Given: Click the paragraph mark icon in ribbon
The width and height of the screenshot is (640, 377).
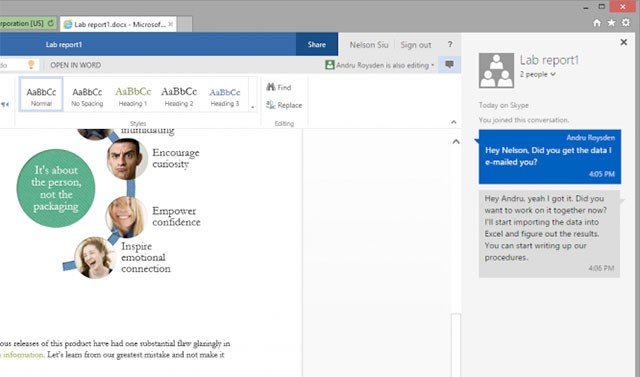Looking at the screenshot, I should [x=5, y=105].
